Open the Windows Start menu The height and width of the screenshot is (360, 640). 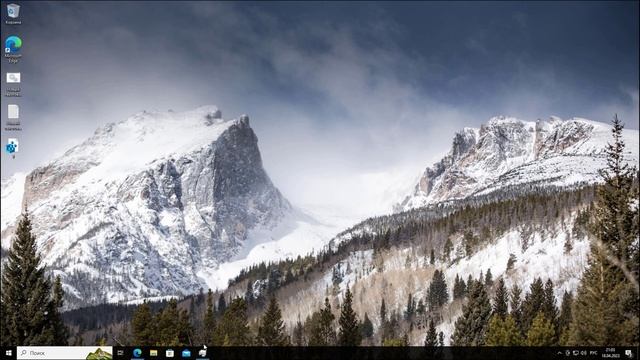click(x=8, y=353)
